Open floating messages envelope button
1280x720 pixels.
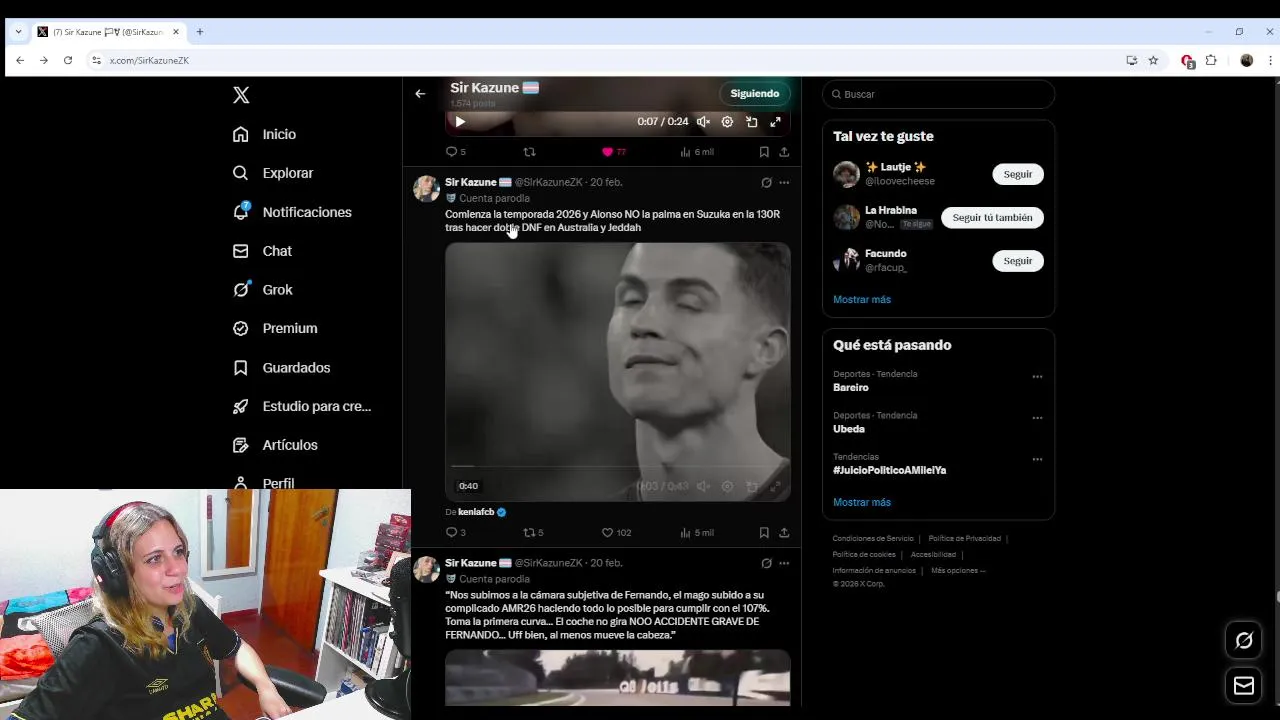1244,686
